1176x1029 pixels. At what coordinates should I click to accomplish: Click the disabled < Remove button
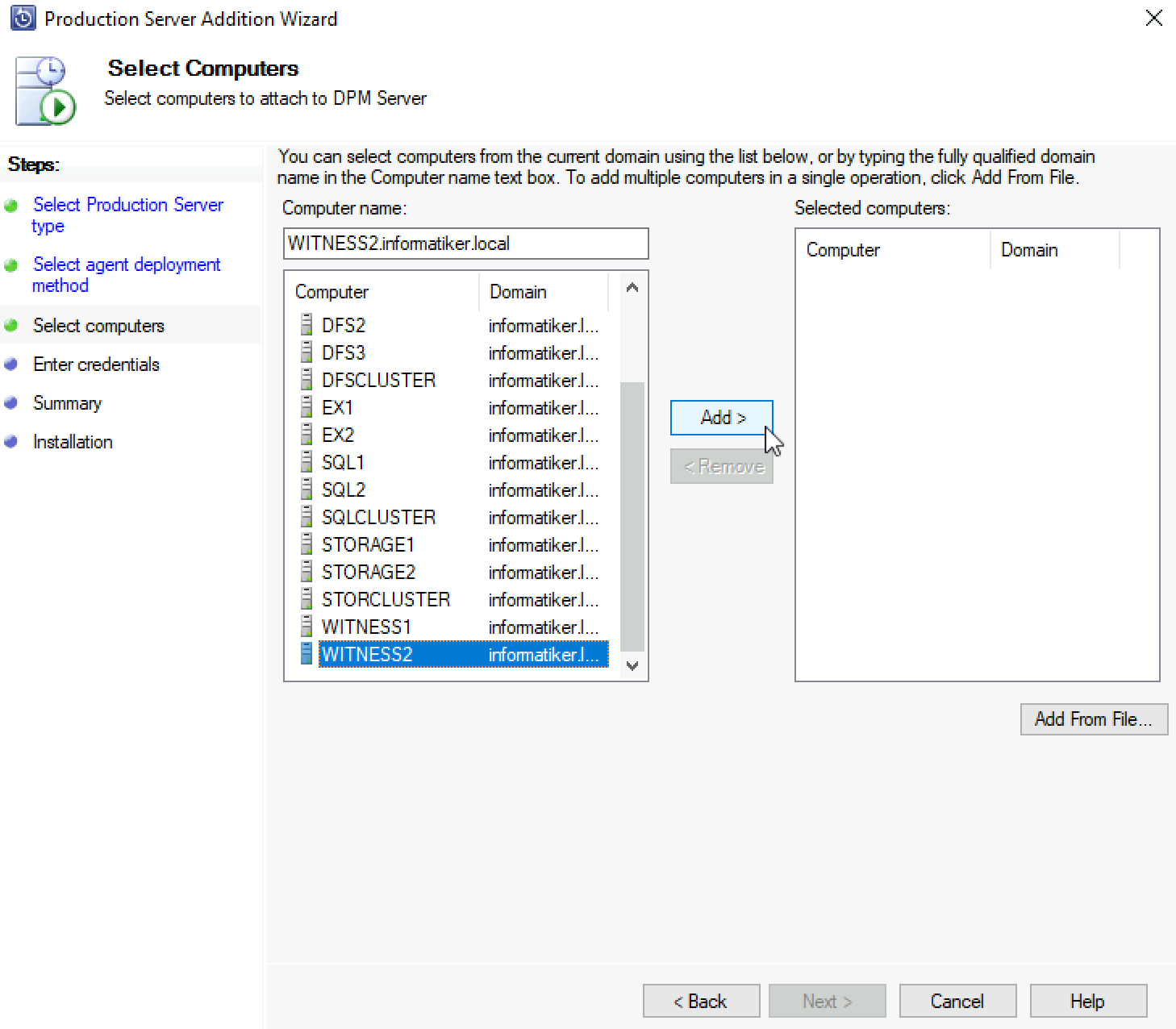click(x=722, y=466)
